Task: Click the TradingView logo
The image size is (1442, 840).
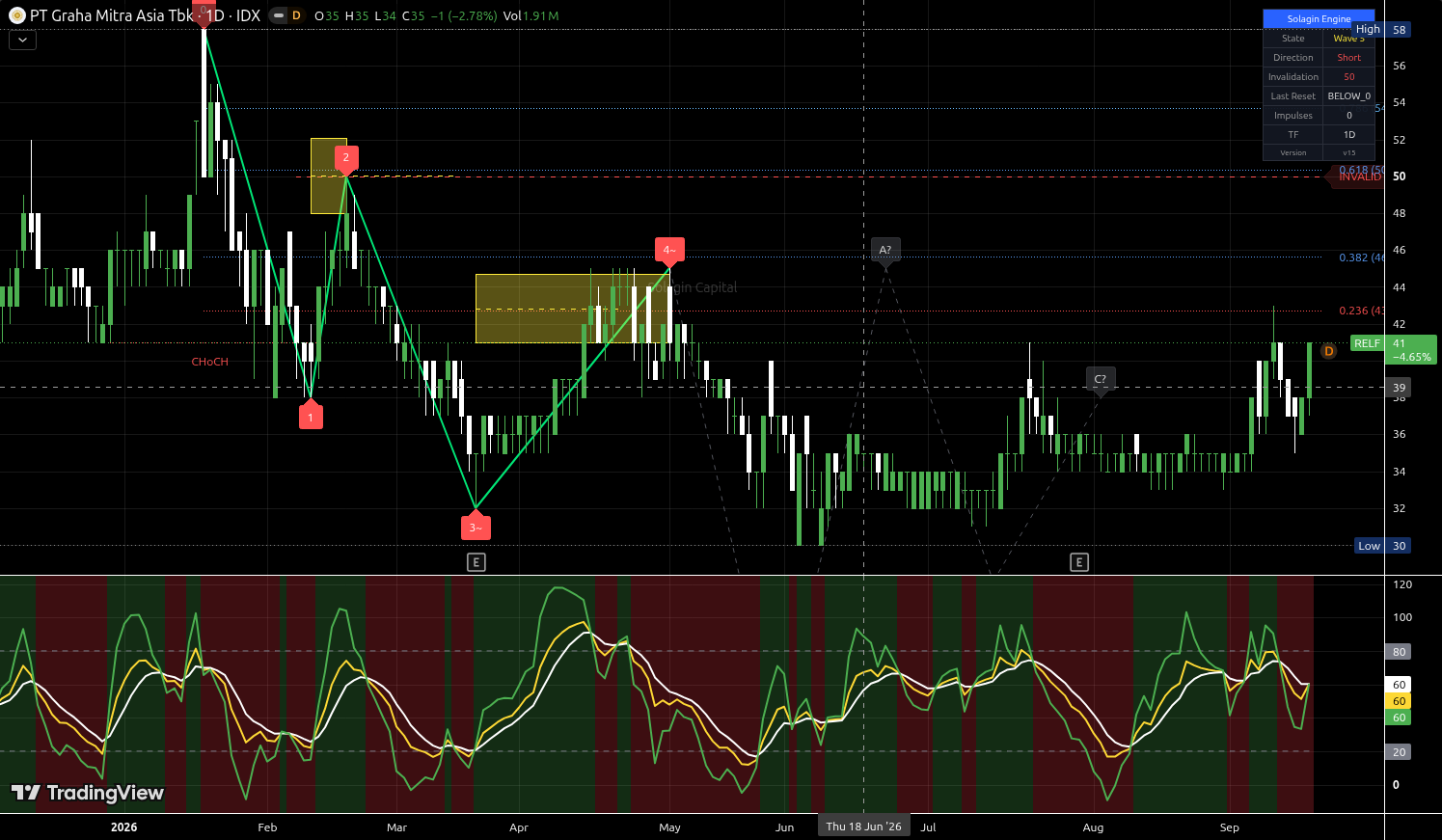Action: coord(88,793)
